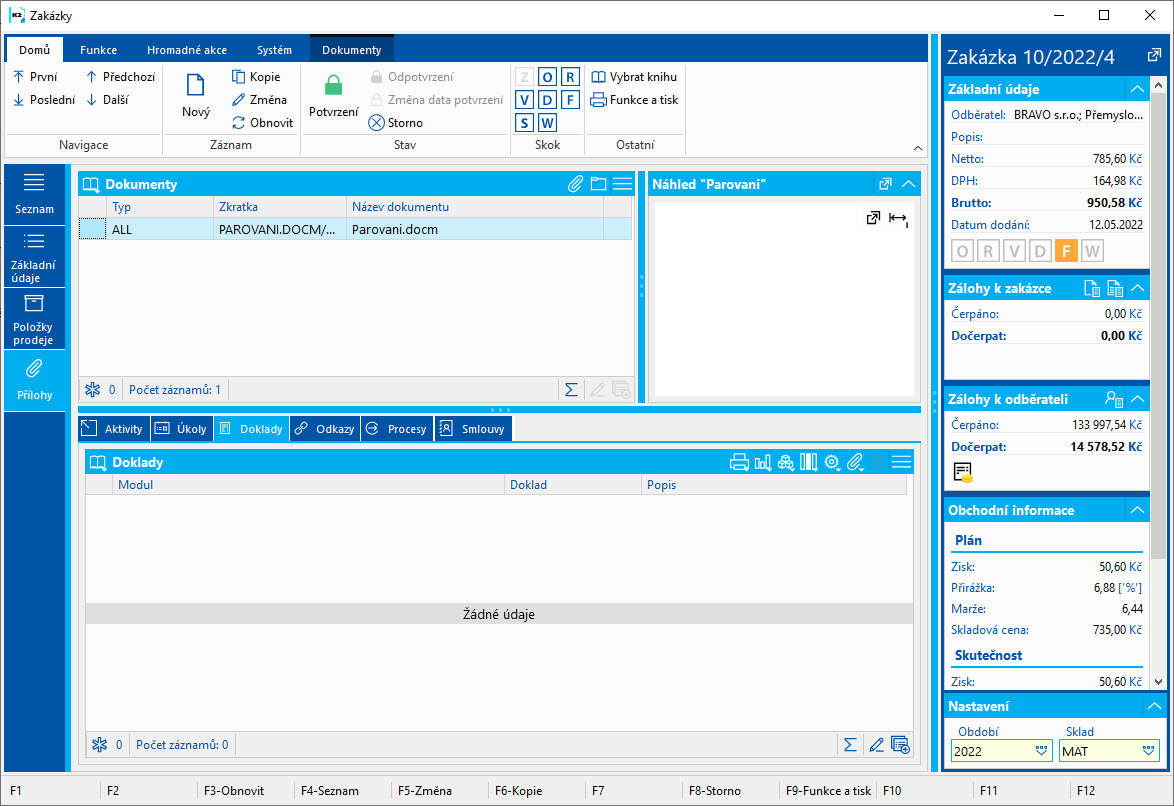Click paperclip icon in Dokumenty header

[x=575, y=184]
